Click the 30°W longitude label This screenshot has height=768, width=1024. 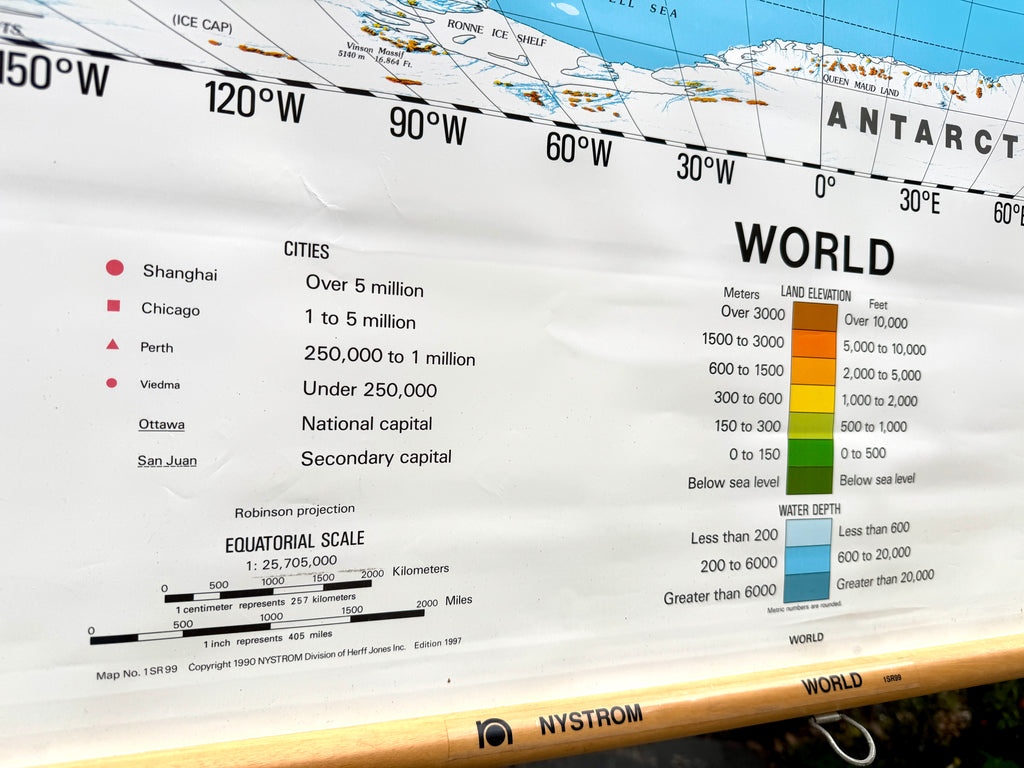(705, 168)
